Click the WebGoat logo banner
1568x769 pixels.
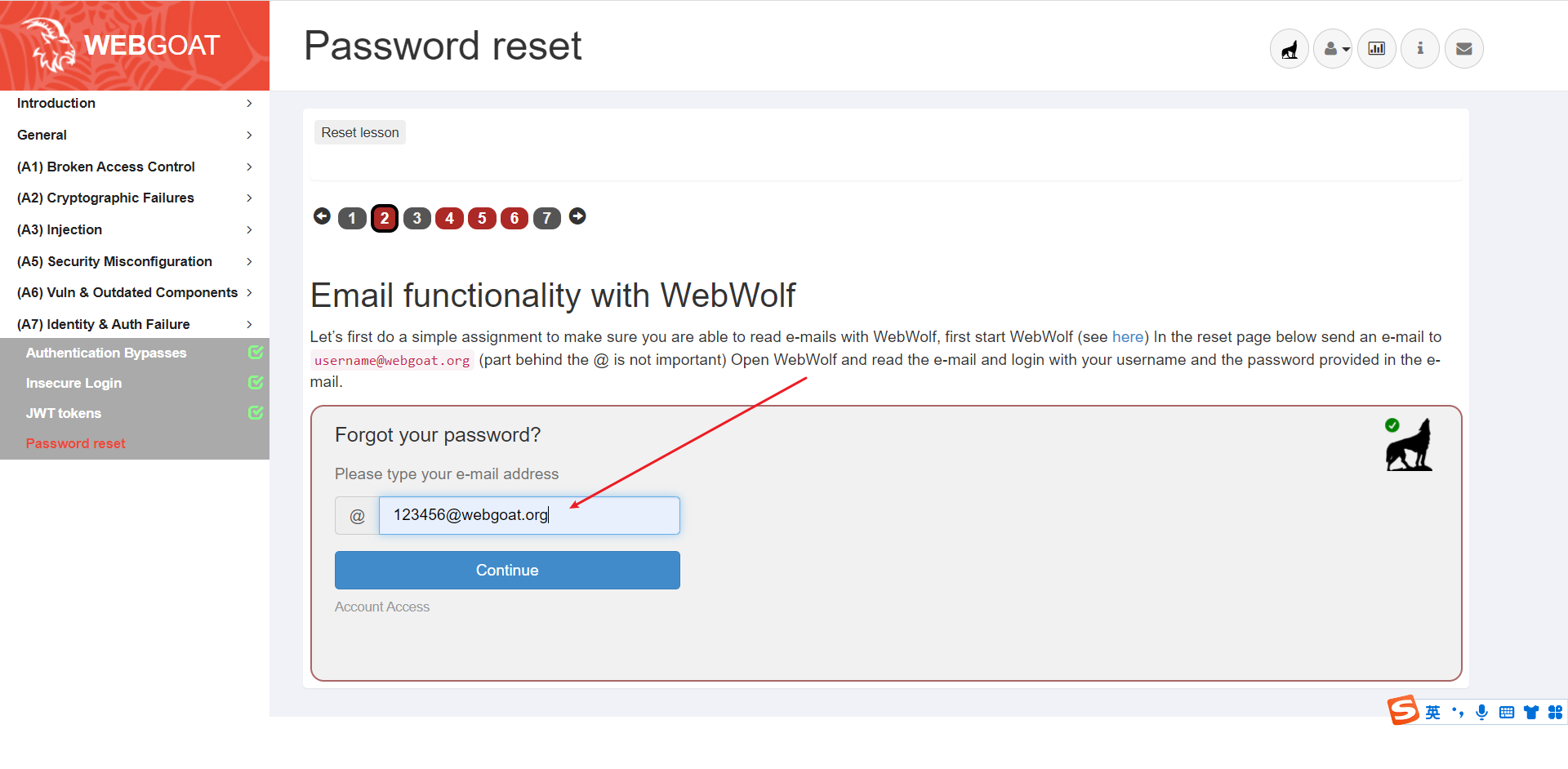coord(135,45)
